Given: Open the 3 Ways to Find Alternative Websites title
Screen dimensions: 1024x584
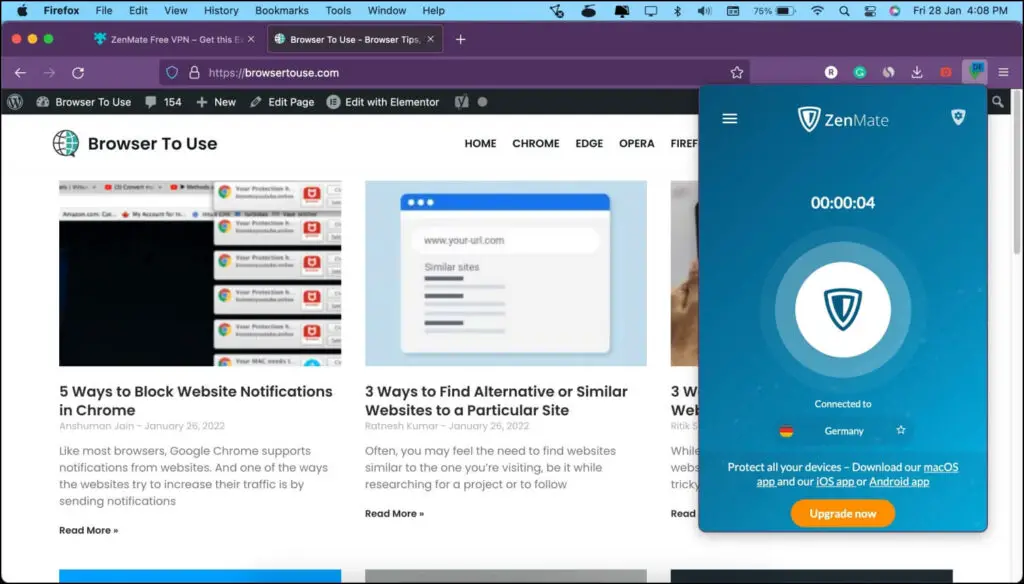Looking at the screenshot, I should pos(496,400).
